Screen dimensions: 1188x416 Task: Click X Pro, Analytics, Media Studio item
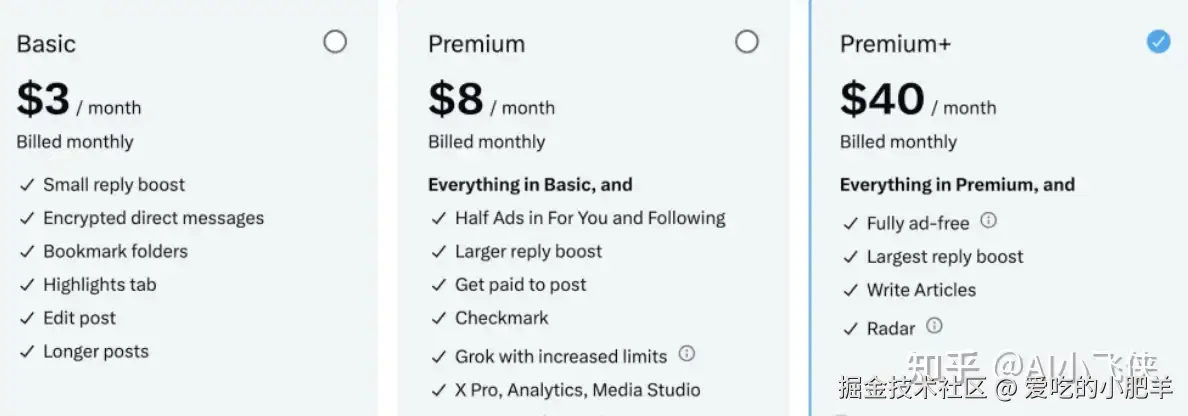(577, 390)
